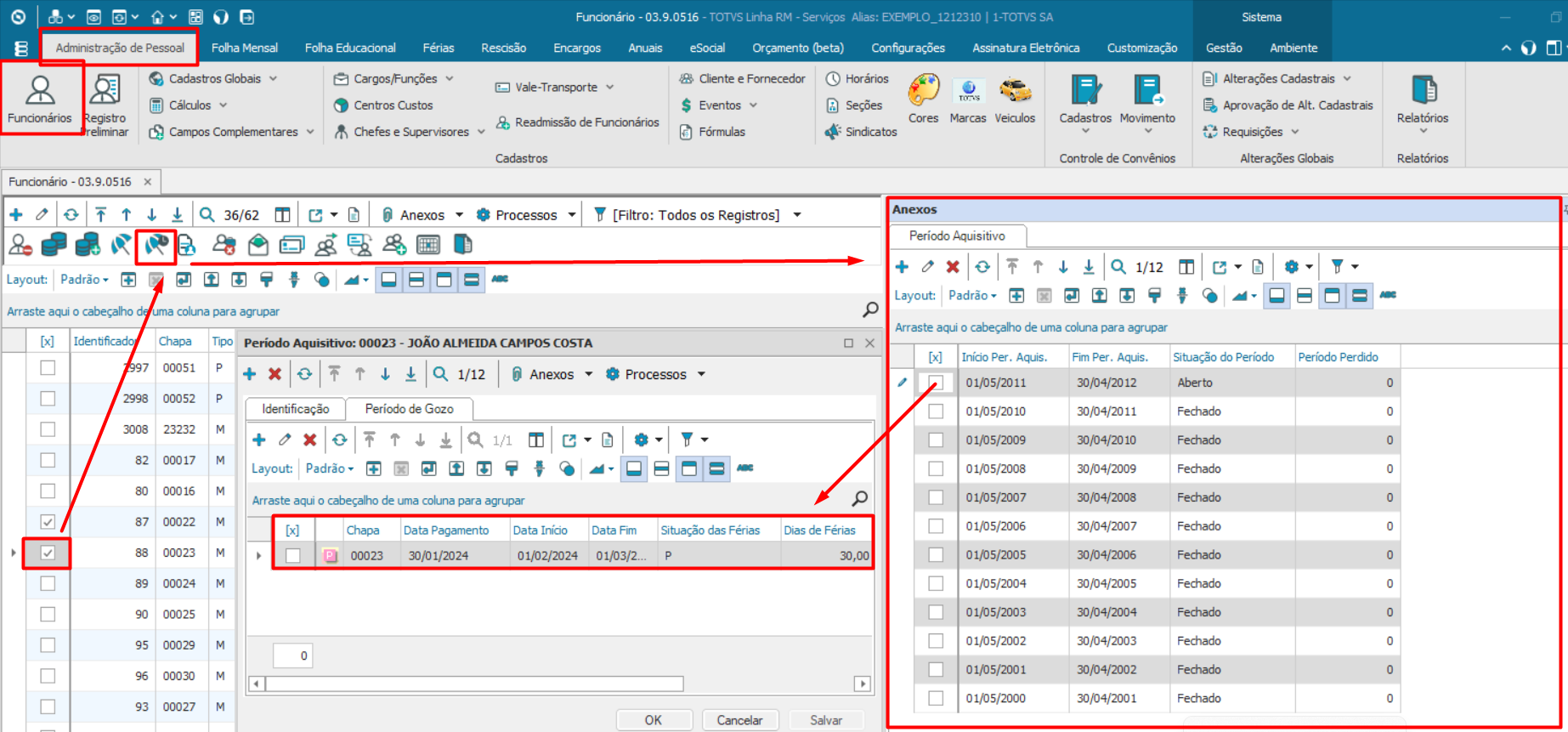This screenshot has width=1568, height=732.
Task: Expand the Eventos dropdown
Action: coord(753,105)
